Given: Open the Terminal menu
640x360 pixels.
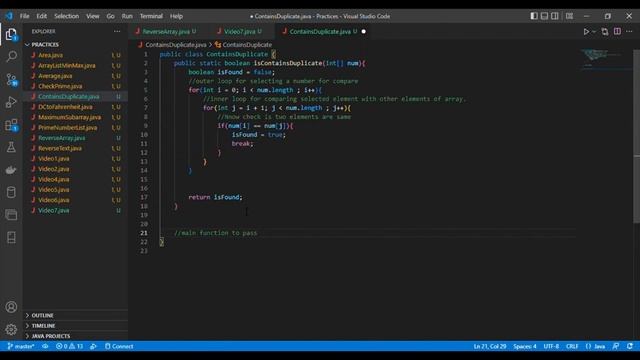Looking at the screenshot, I should click(151, 16).
